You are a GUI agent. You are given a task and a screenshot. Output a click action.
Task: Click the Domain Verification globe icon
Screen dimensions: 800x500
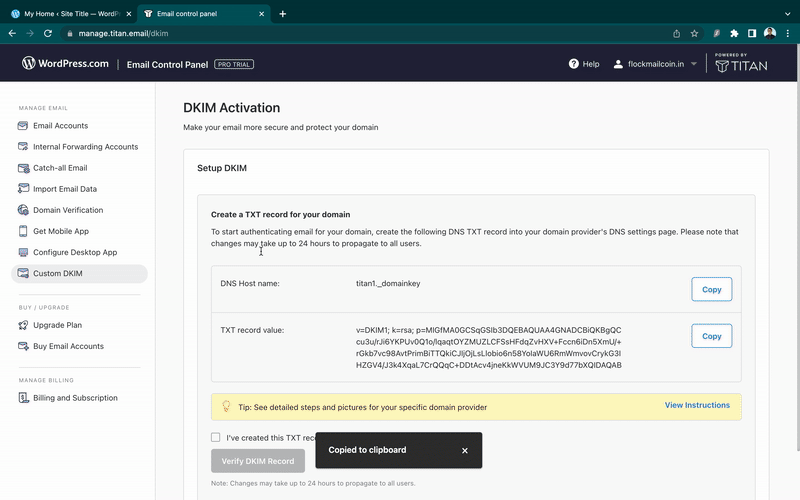pos(23,210)
